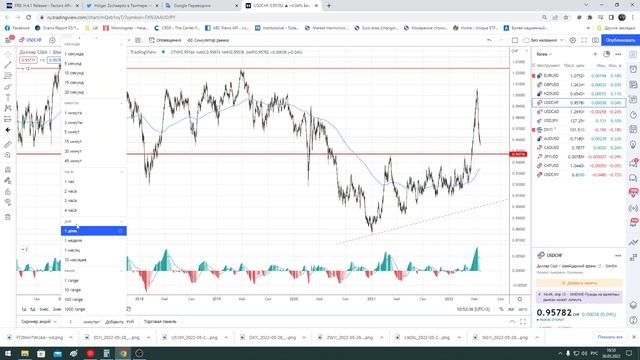Toggle the magnet mode icon
640x360 pixels.
coord(8,169)
